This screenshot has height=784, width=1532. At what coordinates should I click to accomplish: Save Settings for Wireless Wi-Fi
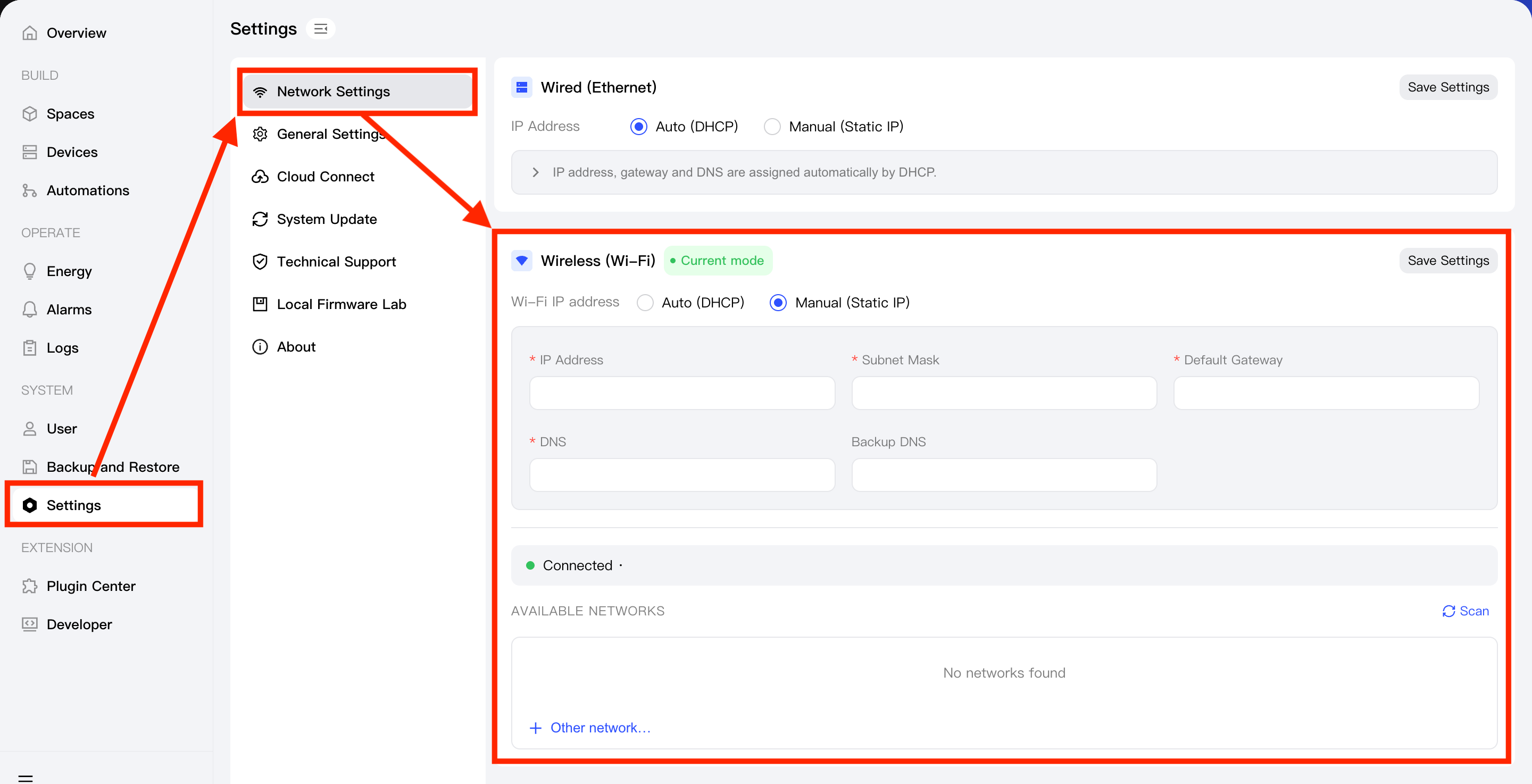click(1448, 261)
